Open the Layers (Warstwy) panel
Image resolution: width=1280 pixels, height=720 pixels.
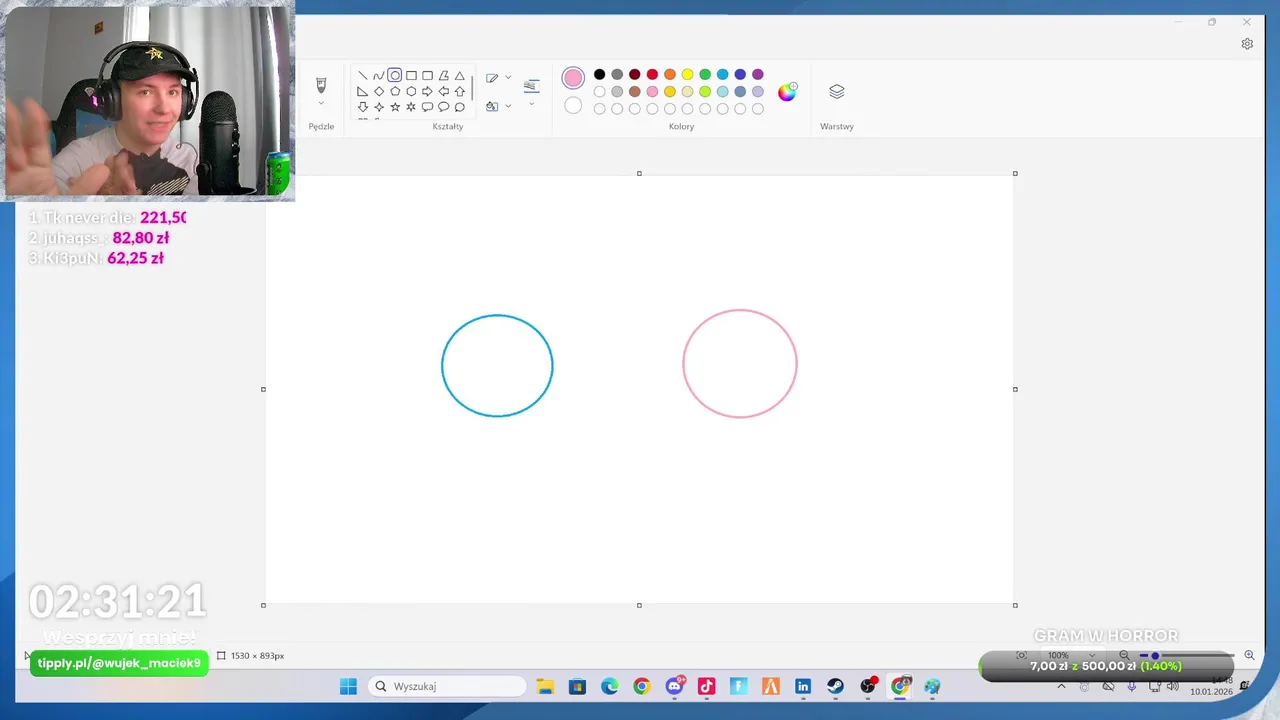click(837, 92)
